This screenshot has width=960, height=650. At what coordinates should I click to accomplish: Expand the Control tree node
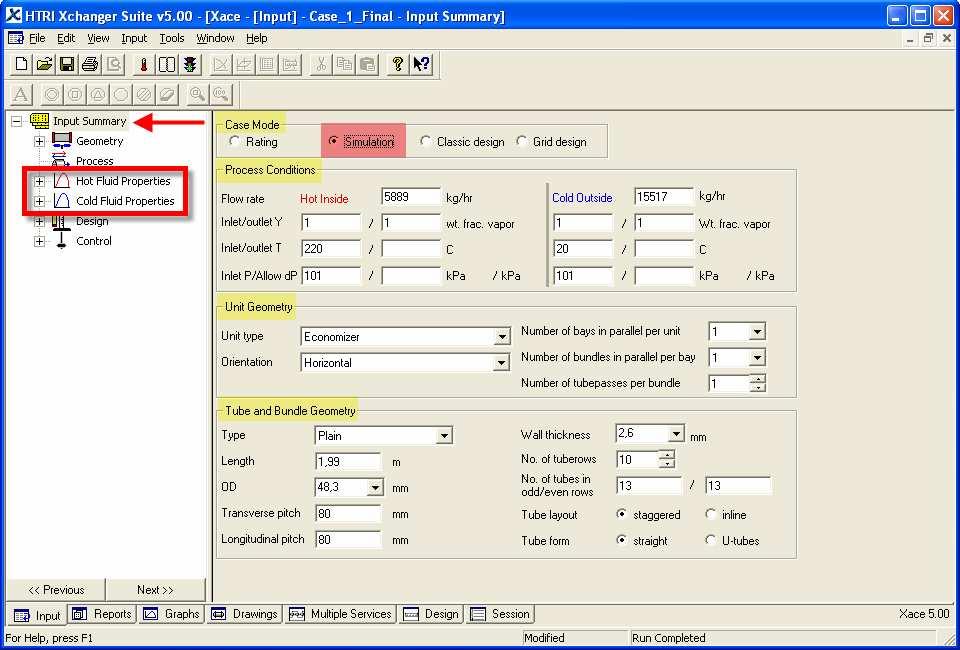[x=39, y=241]
